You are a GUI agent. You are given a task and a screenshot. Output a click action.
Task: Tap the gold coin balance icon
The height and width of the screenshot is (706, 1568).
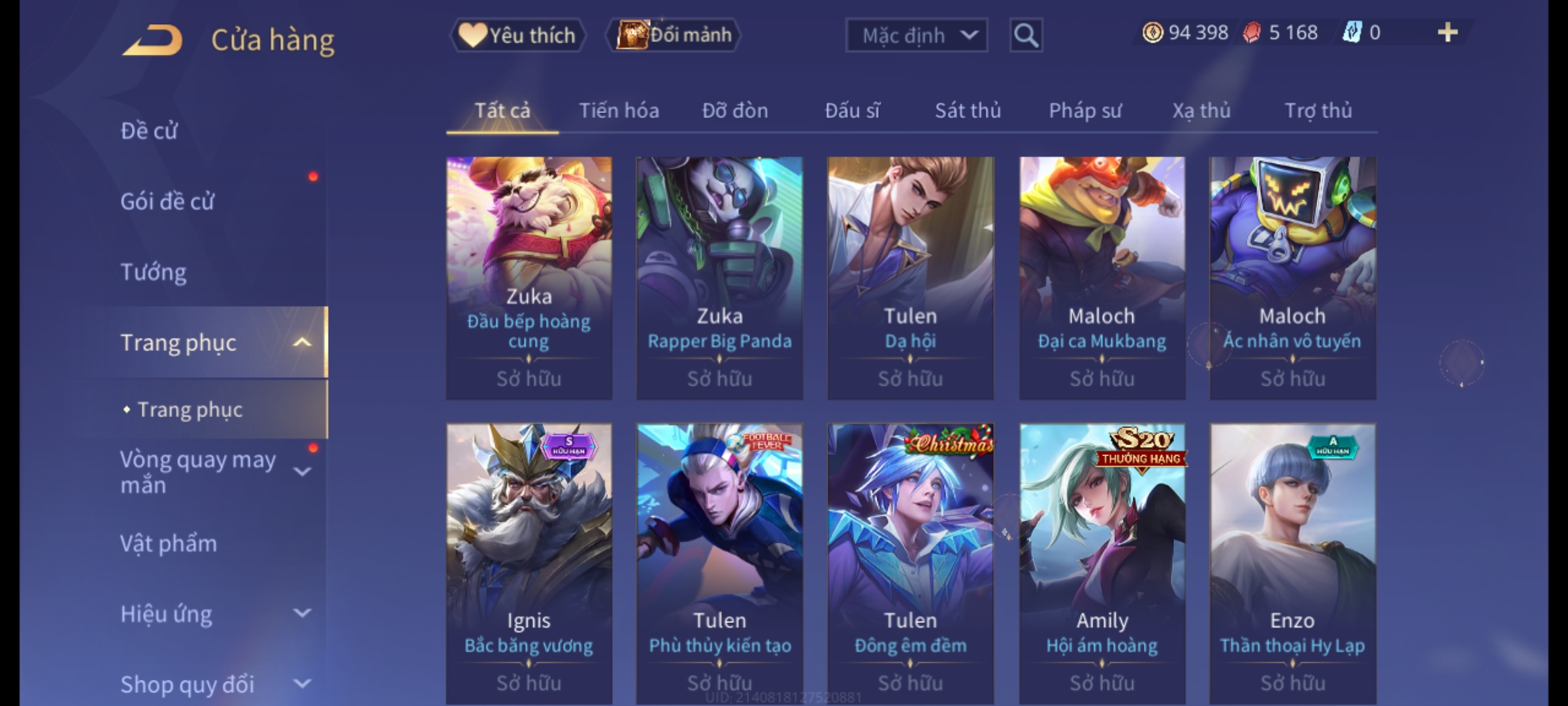(x=1152, y=33)
